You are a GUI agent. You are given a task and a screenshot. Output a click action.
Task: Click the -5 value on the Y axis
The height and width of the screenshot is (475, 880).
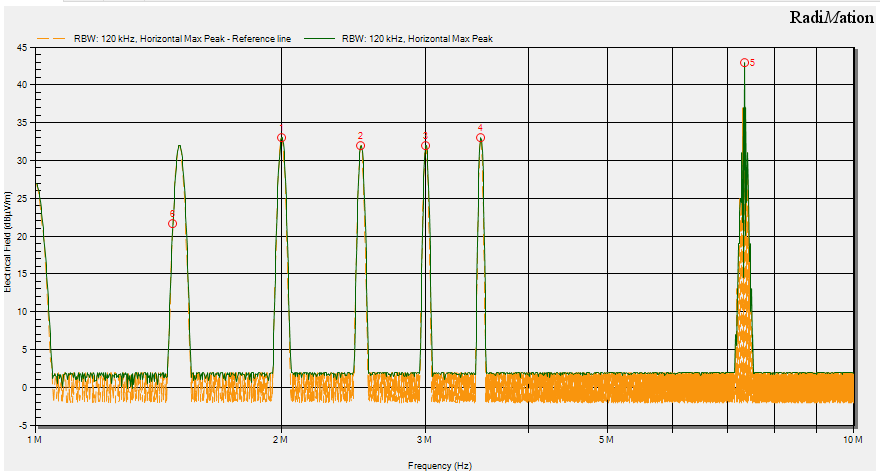pyautogui.click(x=23, y=425)
